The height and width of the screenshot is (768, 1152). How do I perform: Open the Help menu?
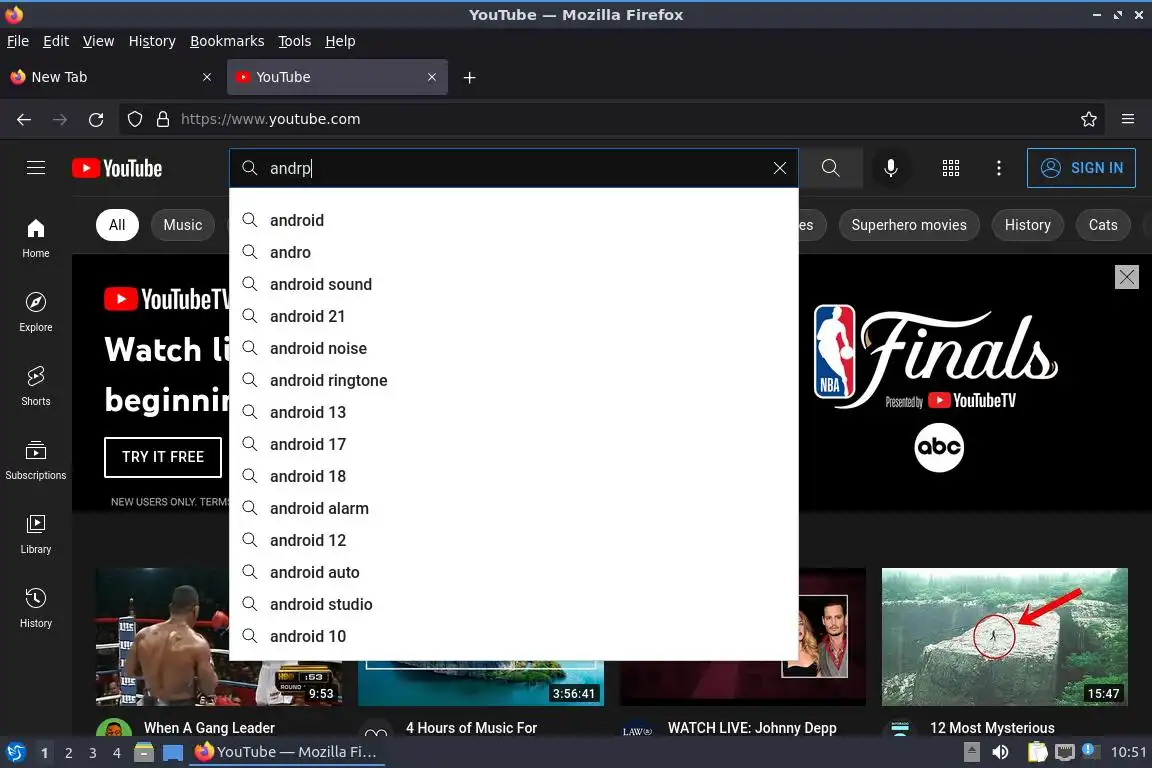coord(340,41)
